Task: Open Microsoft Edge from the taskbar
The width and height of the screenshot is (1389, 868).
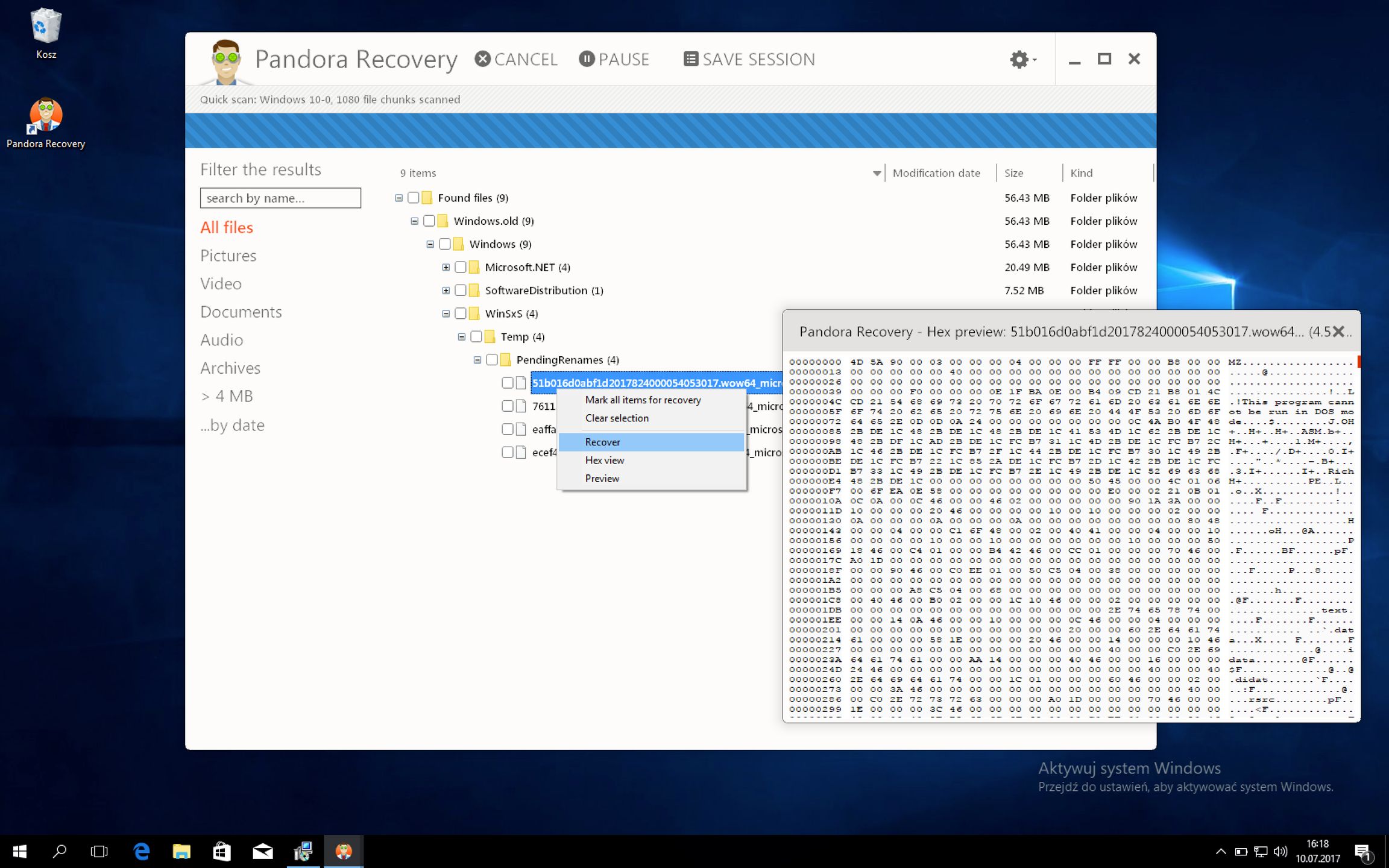Action: [142, 851]
